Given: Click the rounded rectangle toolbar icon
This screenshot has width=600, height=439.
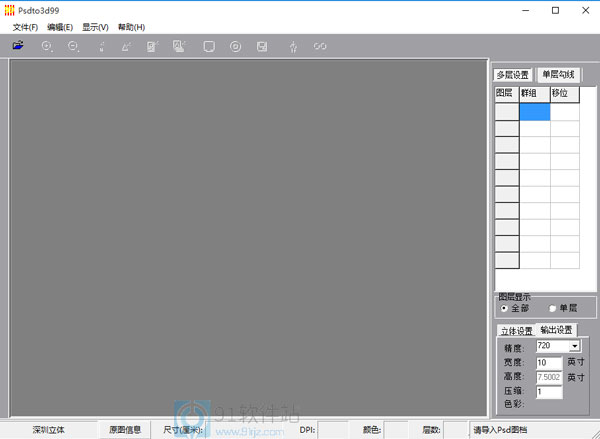Looking at the screenshot, I should click(x=208, y=46).
